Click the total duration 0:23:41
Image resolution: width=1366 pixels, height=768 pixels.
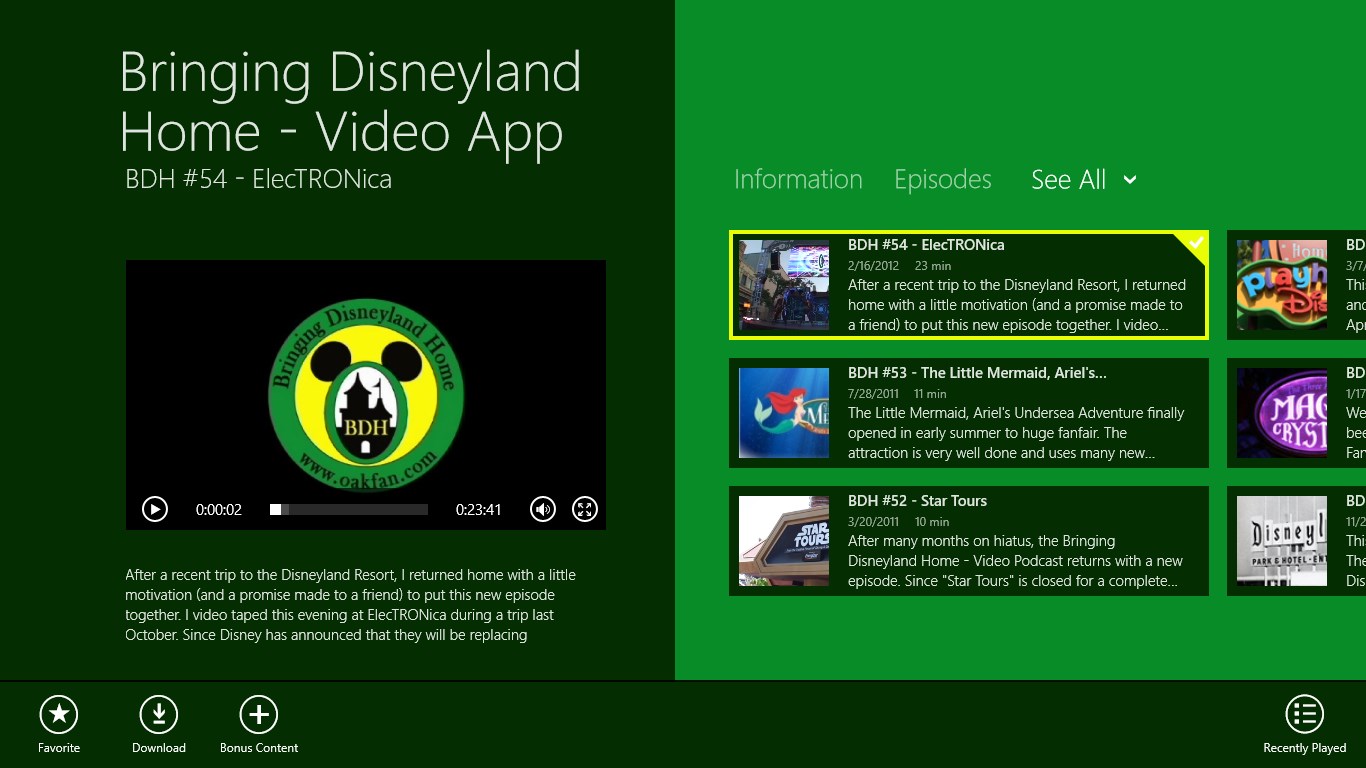(478, 510)
